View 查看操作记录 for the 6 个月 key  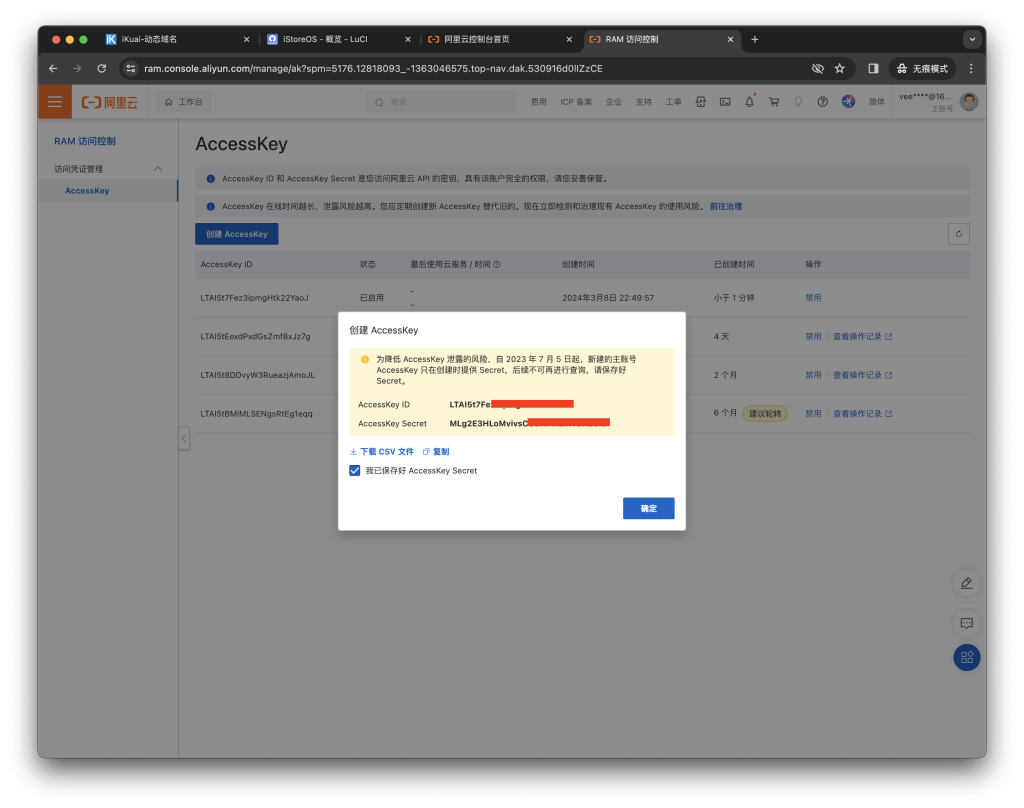[862, 413]
